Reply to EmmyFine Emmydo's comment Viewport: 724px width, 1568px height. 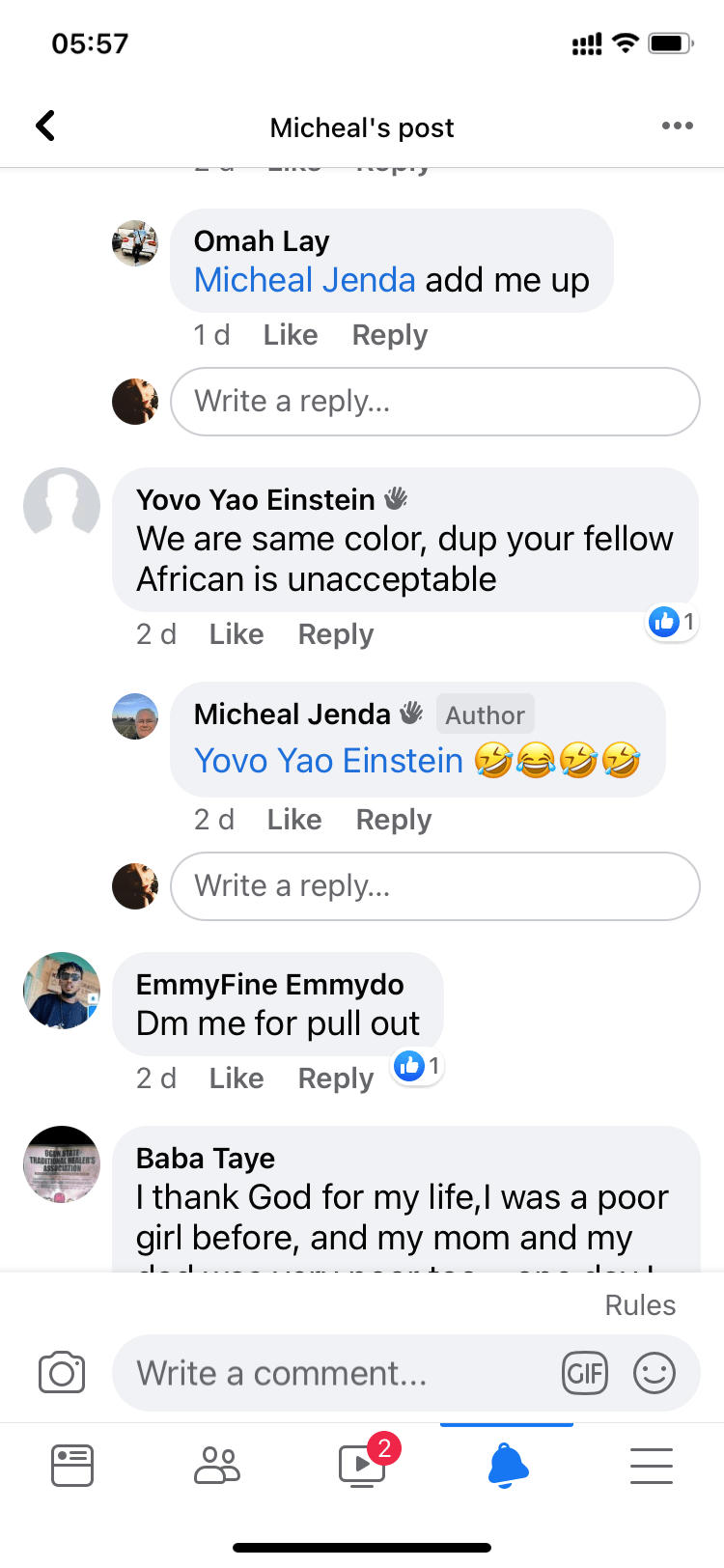pos(336,1078)
